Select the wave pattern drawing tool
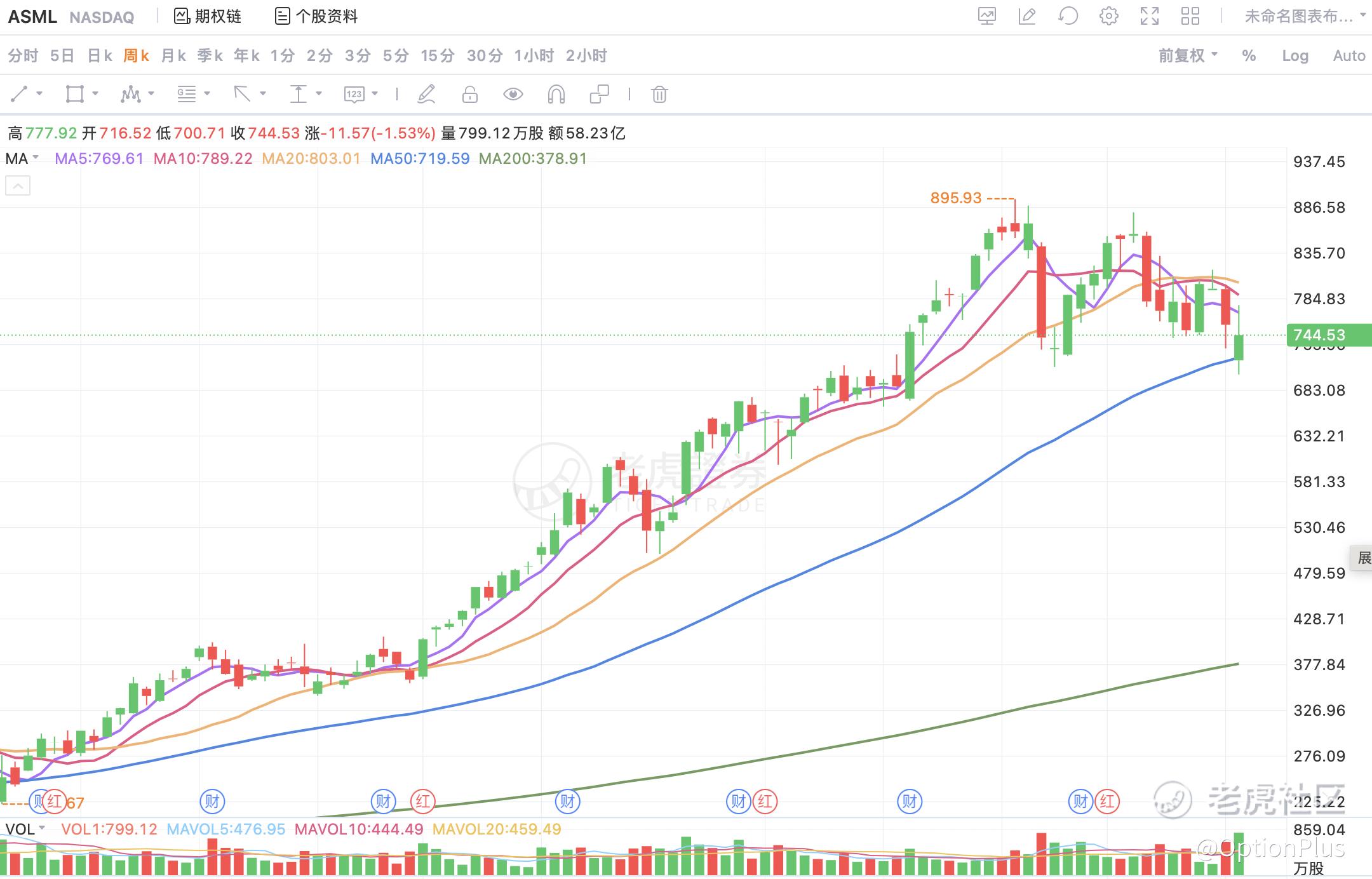Screen dimensions: 1372x879 [131, 95]
